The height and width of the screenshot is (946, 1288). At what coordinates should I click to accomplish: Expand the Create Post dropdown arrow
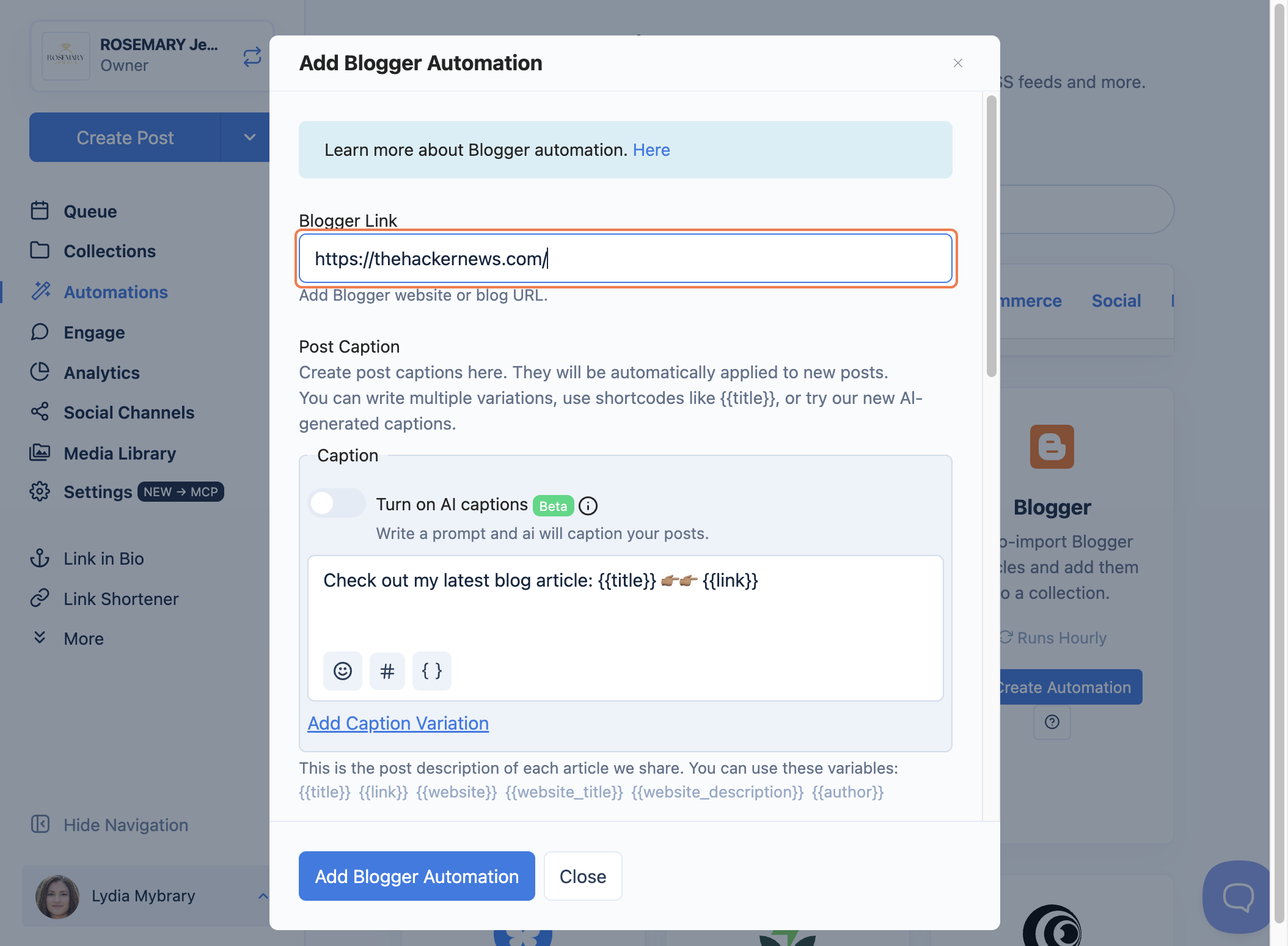(x=249, y=137)
